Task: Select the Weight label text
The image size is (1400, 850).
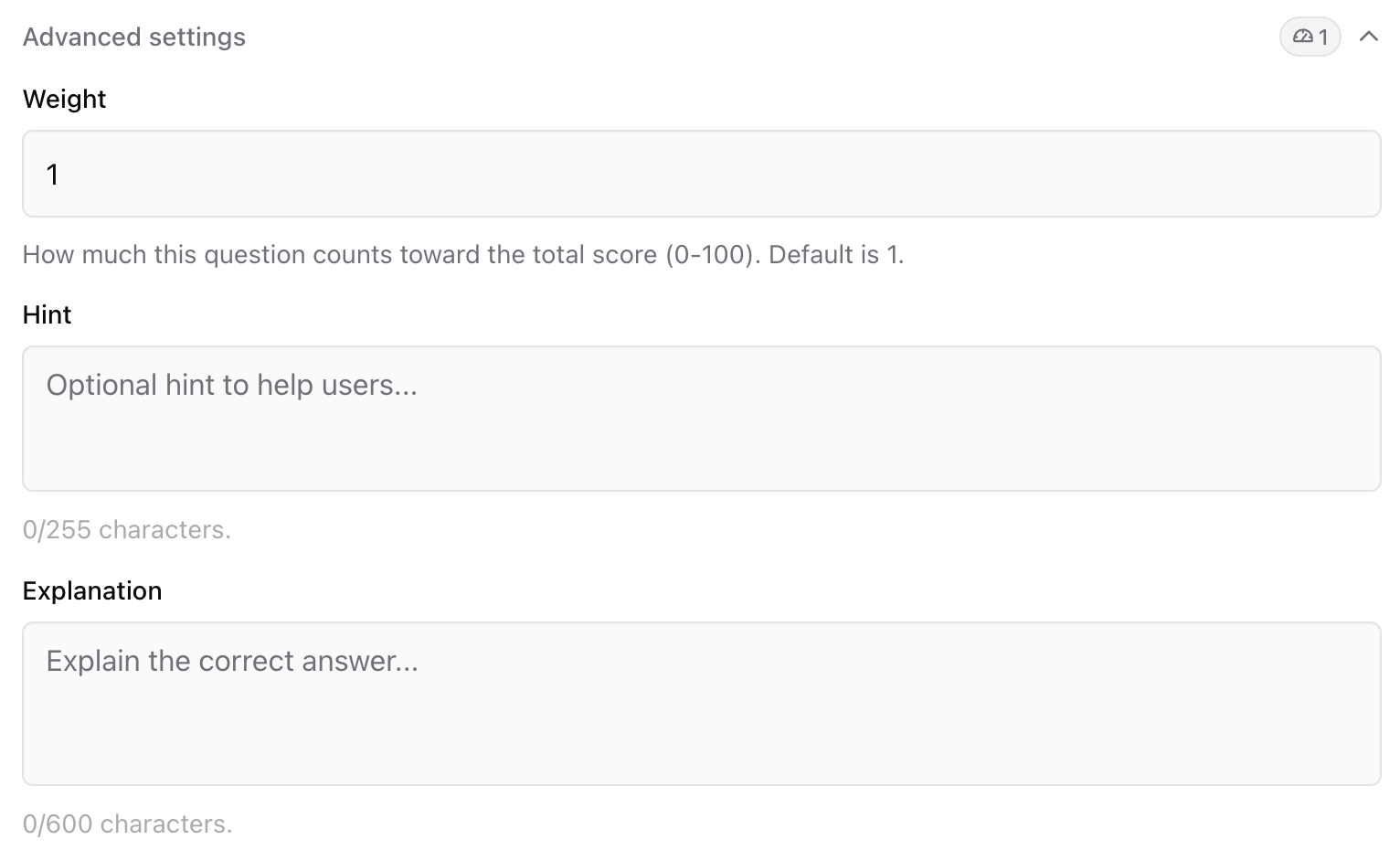Action: click(x=64, y=99)
